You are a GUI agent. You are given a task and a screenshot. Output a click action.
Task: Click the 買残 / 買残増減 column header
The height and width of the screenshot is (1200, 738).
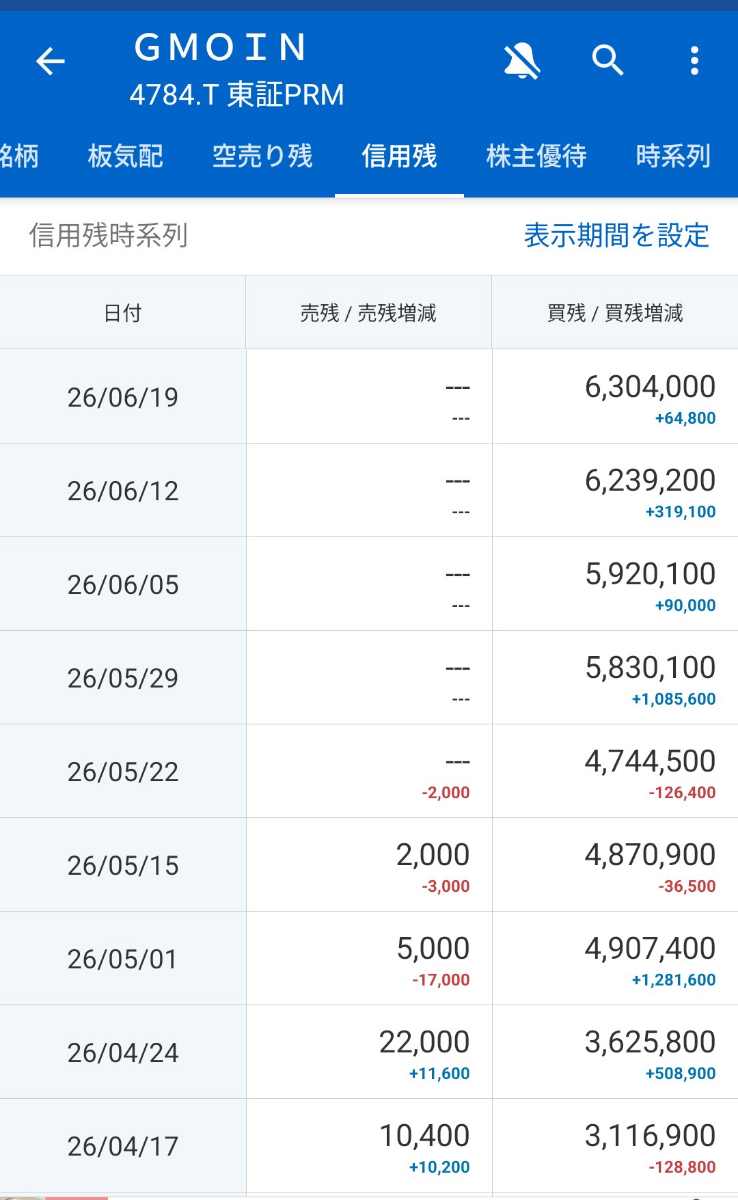tap(615, 313)
